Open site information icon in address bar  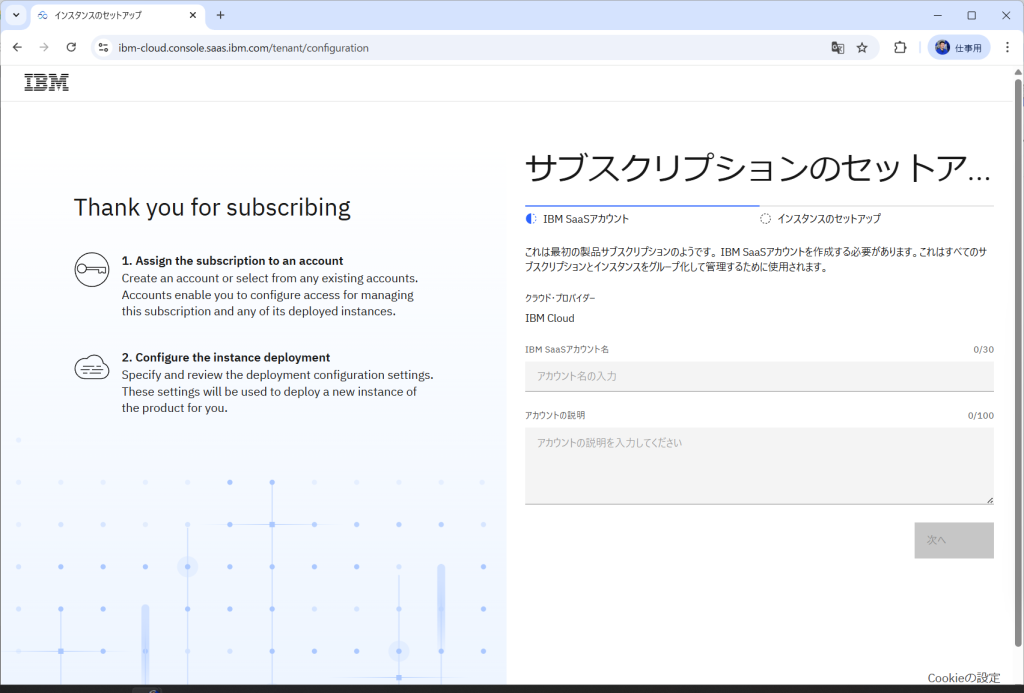tap(103, 48)
